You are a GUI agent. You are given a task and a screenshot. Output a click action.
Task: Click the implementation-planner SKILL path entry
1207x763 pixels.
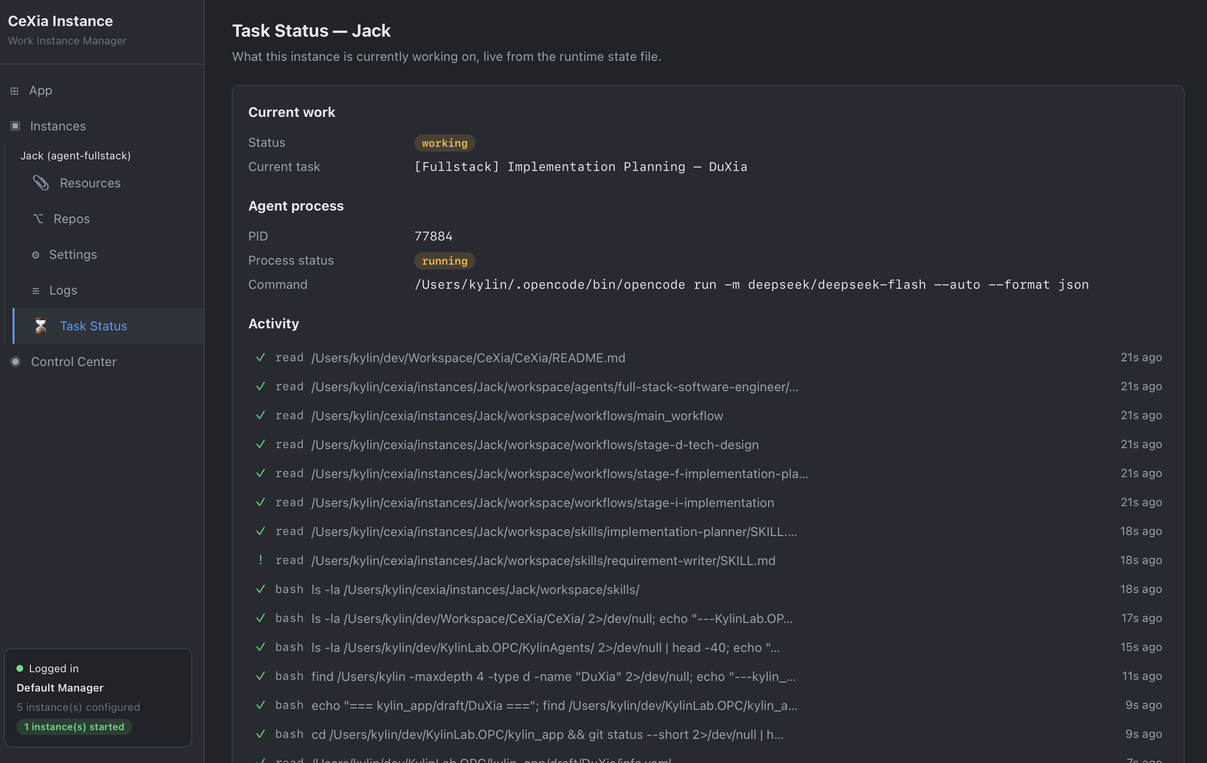[x=554, y=532]
